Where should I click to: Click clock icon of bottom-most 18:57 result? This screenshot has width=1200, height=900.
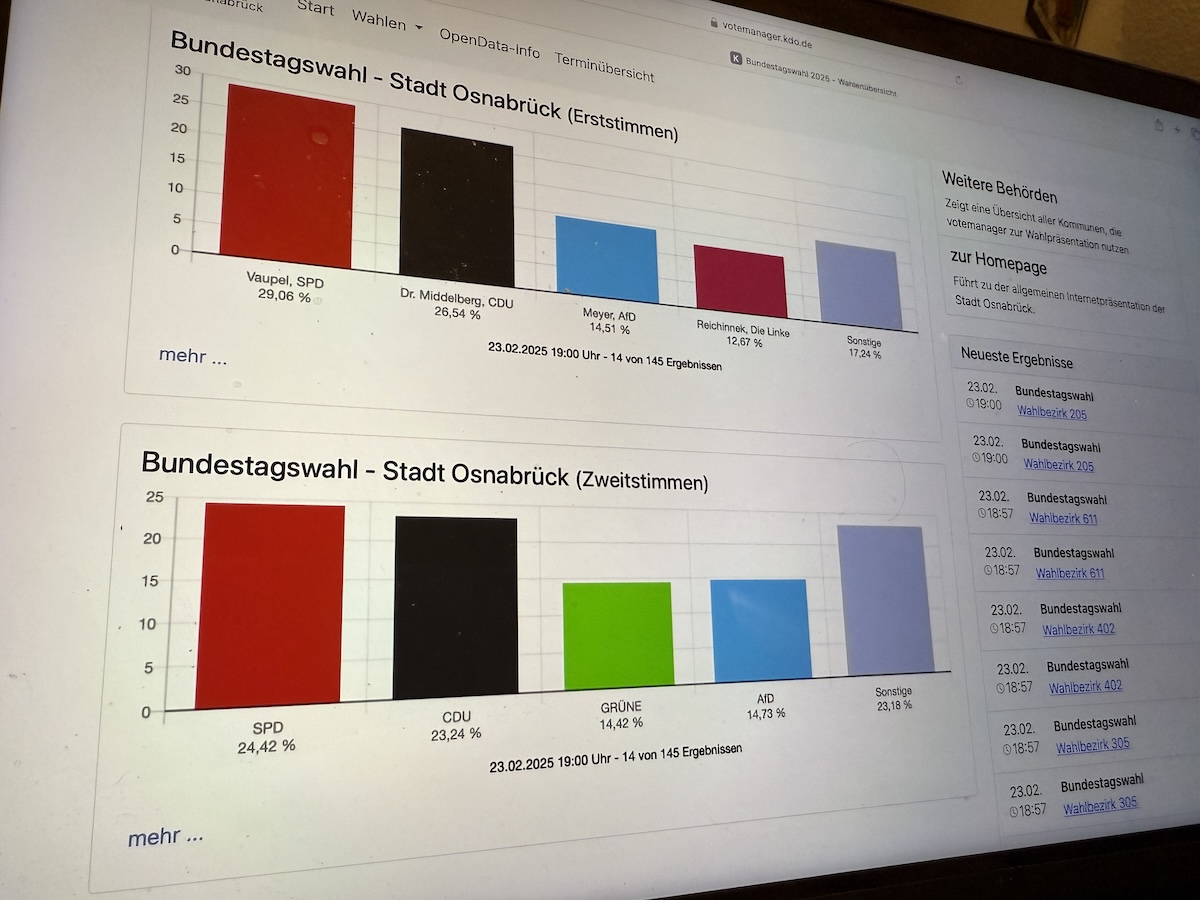click(1015, 810)
